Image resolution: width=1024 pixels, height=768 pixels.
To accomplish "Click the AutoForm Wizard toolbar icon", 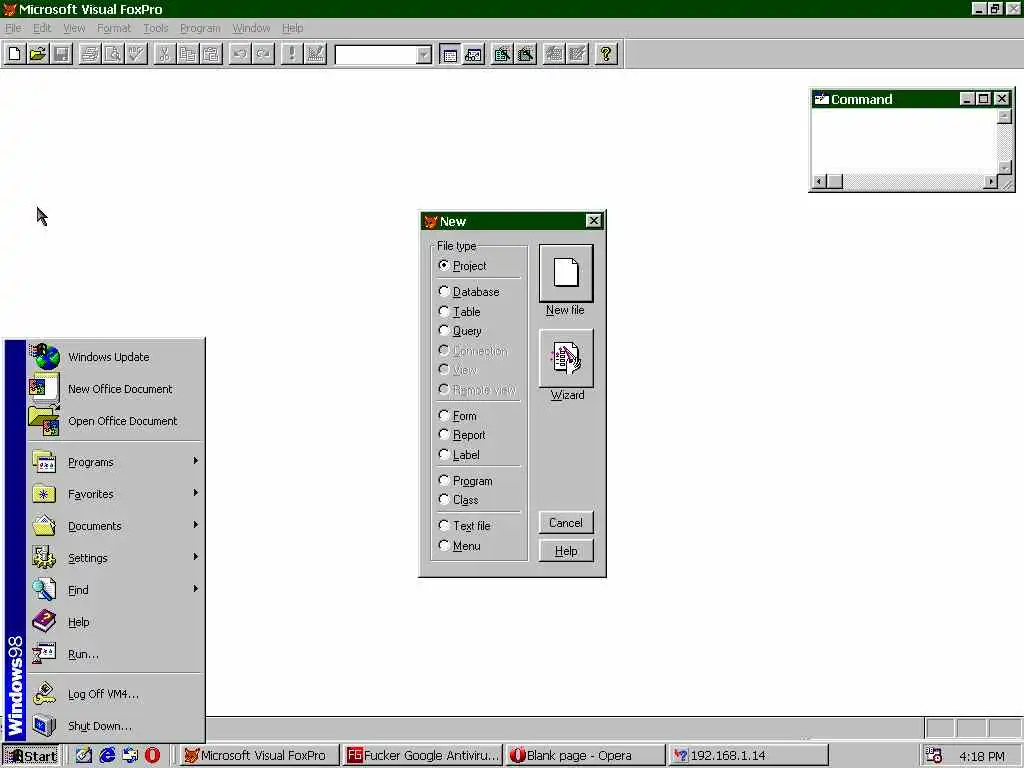I will [x=553, y=54].
